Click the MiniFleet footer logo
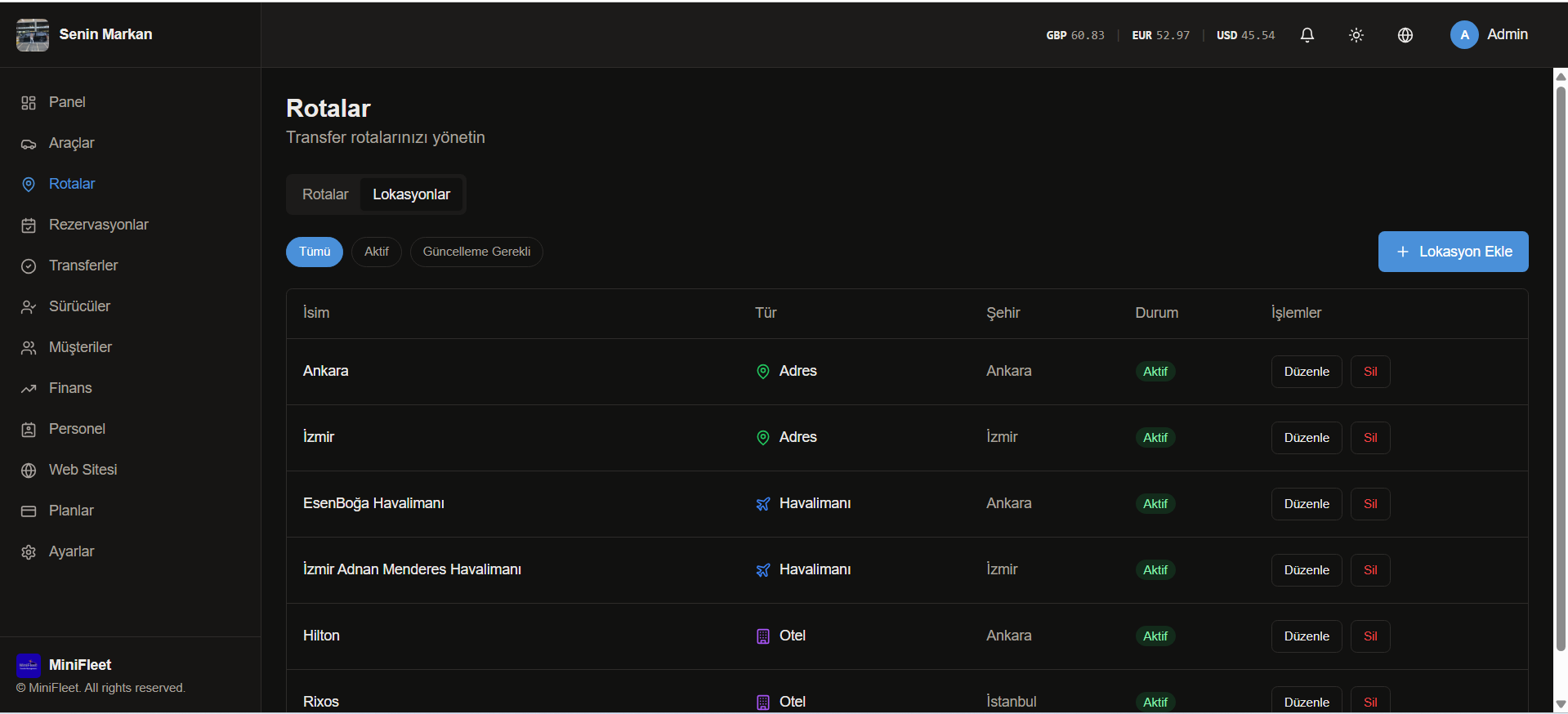The width and height of the screenshot is (1568, 714). click(29, 665)
